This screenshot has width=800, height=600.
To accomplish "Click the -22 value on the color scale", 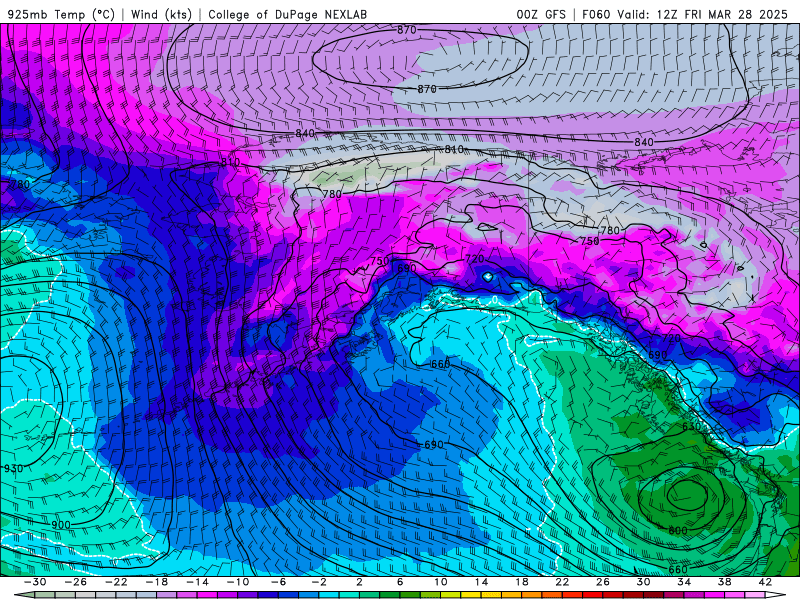I will pyautogui.click(x=116, y=582).
